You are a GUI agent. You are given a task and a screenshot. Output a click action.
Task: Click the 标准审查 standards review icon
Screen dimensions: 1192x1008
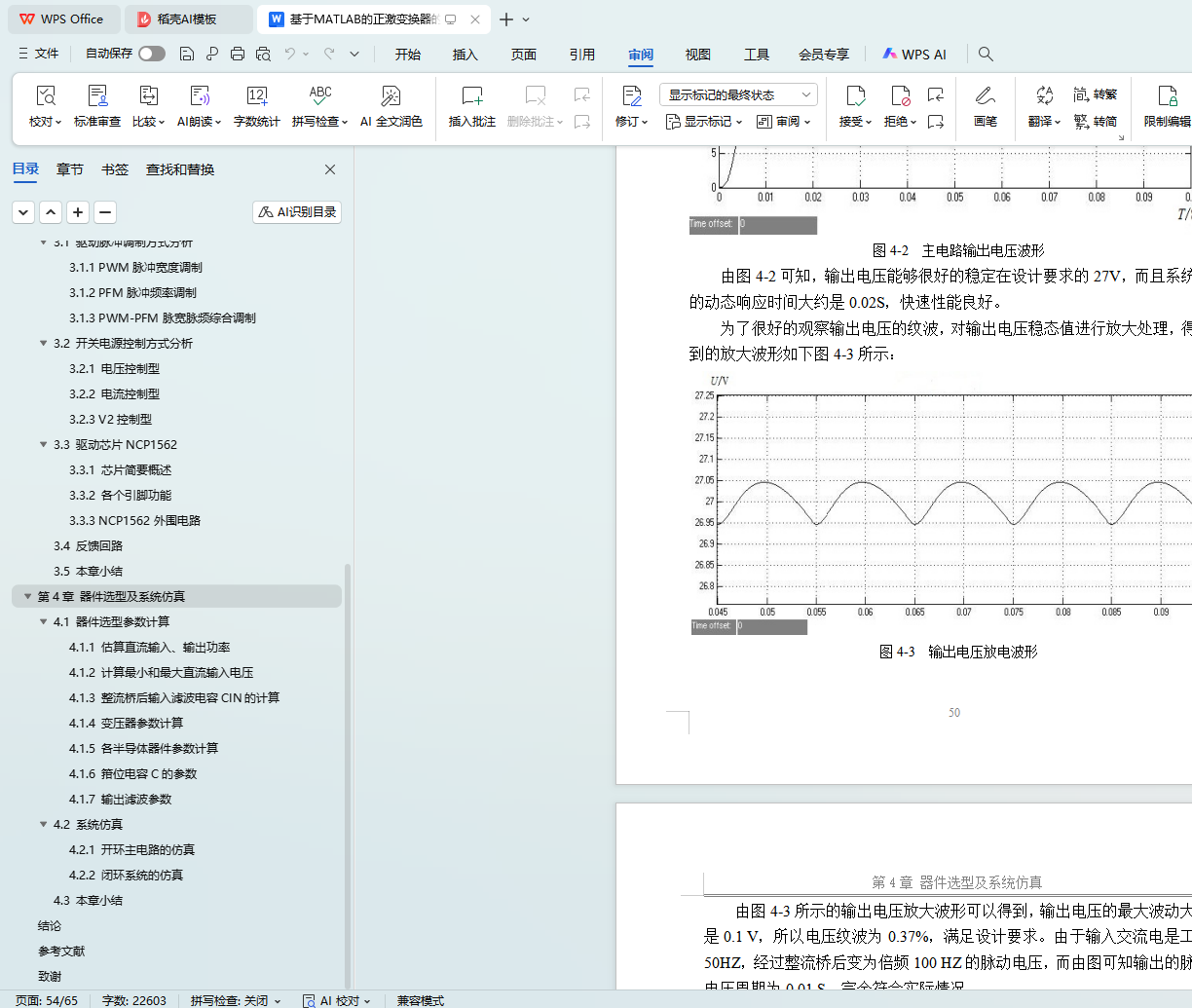pyautogui.click(x=97, y=106)
